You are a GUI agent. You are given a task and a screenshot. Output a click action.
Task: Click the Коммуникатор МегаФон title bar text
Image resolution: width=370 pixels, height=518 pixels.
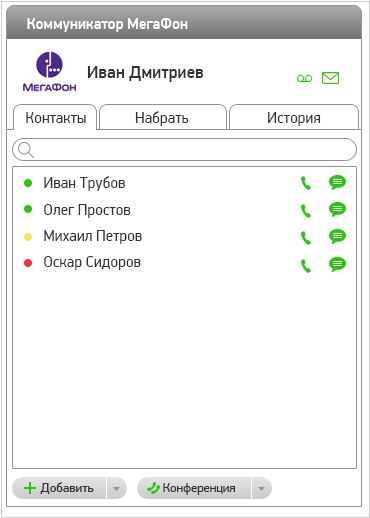click(107, 24)
